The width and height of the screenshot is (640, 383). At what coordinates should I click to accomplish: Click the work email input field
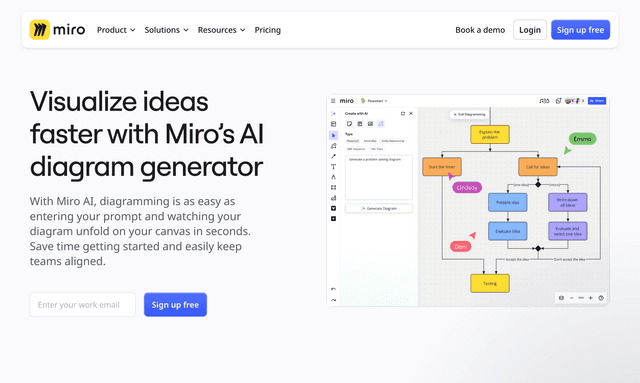coord(82,305)
